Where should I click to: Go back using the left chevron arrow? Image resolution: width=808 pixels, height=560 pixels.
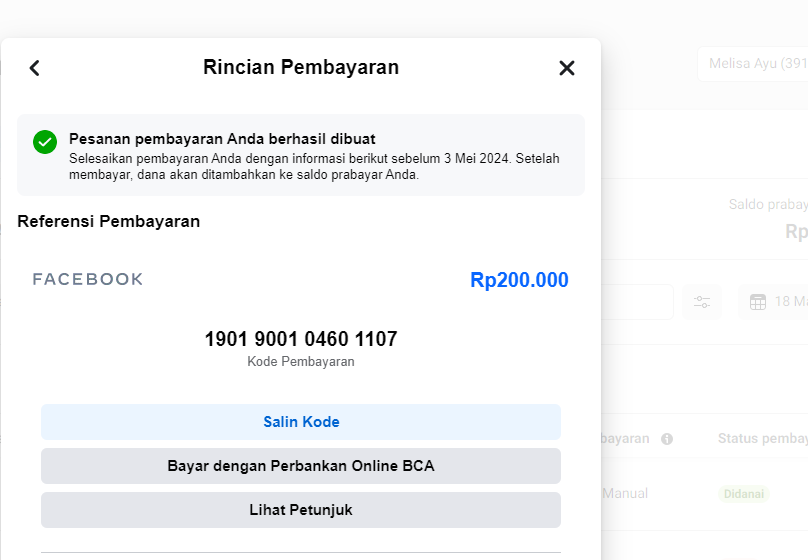pyautogui.click(x=35, y=68)
